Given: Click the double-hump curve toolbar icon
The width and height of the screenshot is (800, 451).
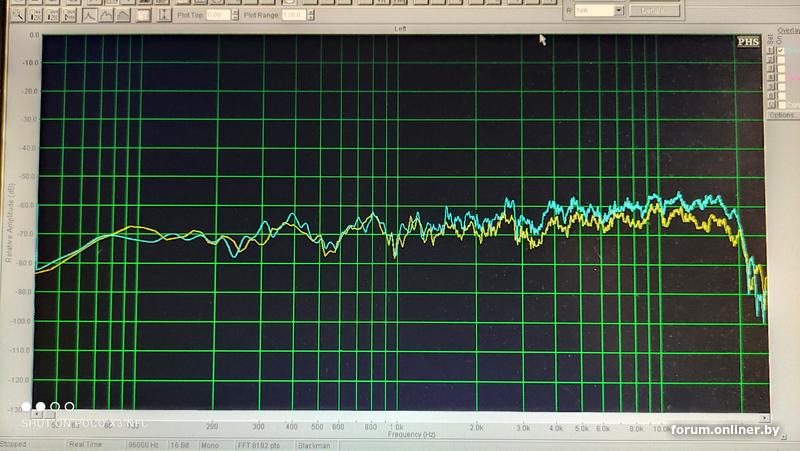Looking at the screenshot, I should (x=106, y=15).
